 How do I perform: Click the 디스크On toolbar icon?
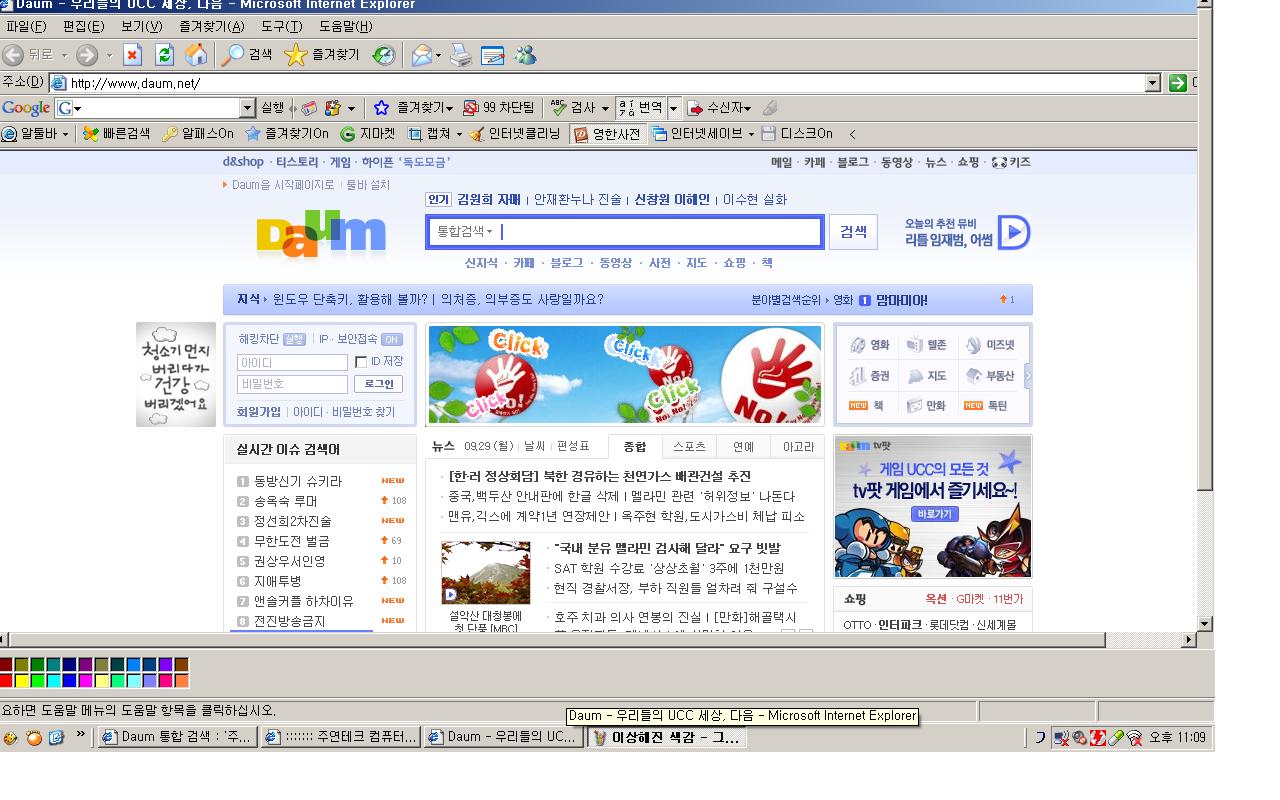coord(768,133)
